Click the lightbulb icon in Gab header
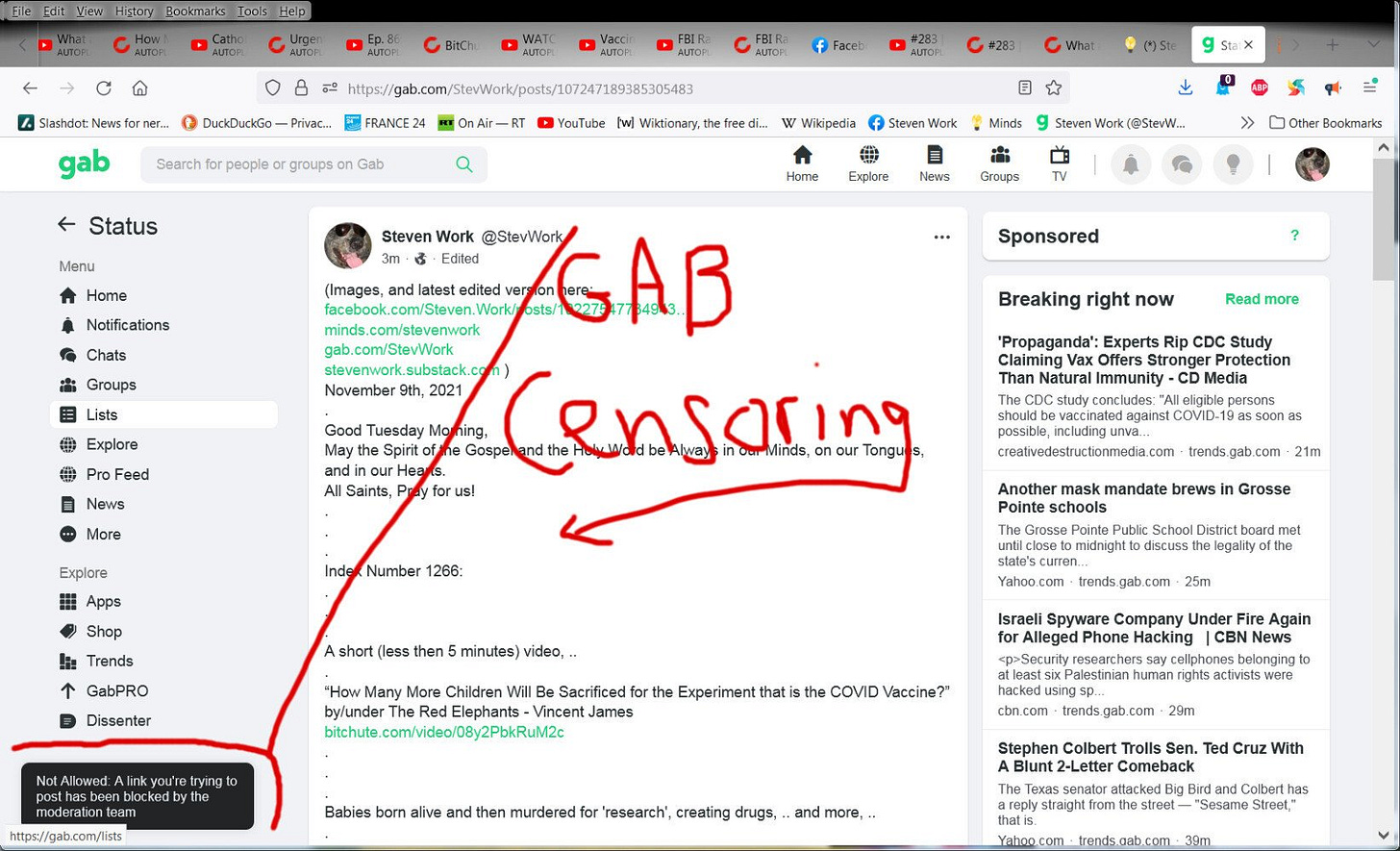 coord(1233,164)
